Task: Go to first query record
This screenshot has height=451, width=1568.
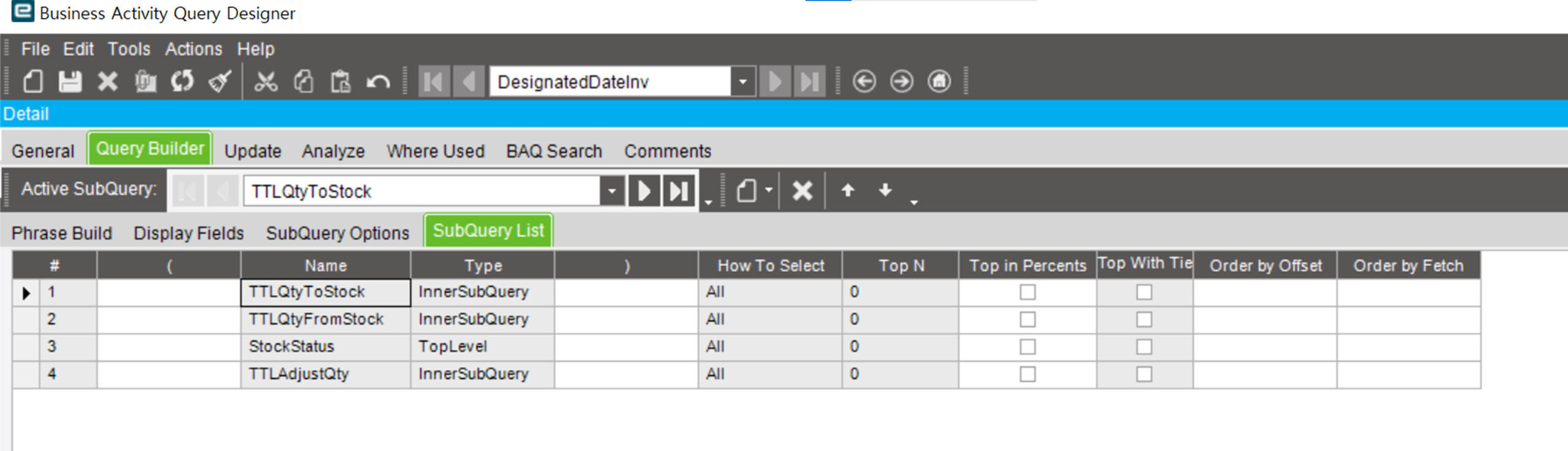Action: pyautogui.click(x=434, y=82)
